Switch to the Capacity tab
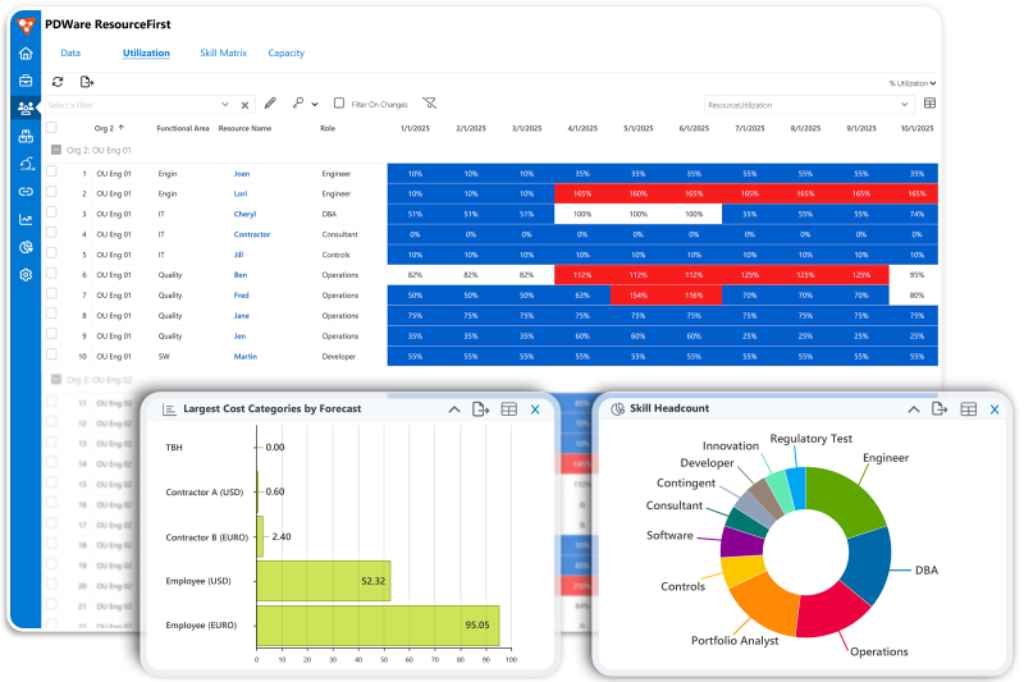The height and width of the screenshot is (682, 1024). 286,53
